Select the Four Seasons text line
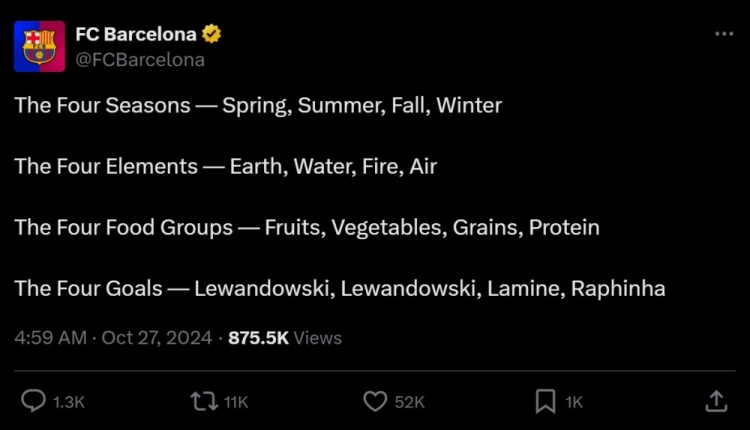 [x=258, y=106]
